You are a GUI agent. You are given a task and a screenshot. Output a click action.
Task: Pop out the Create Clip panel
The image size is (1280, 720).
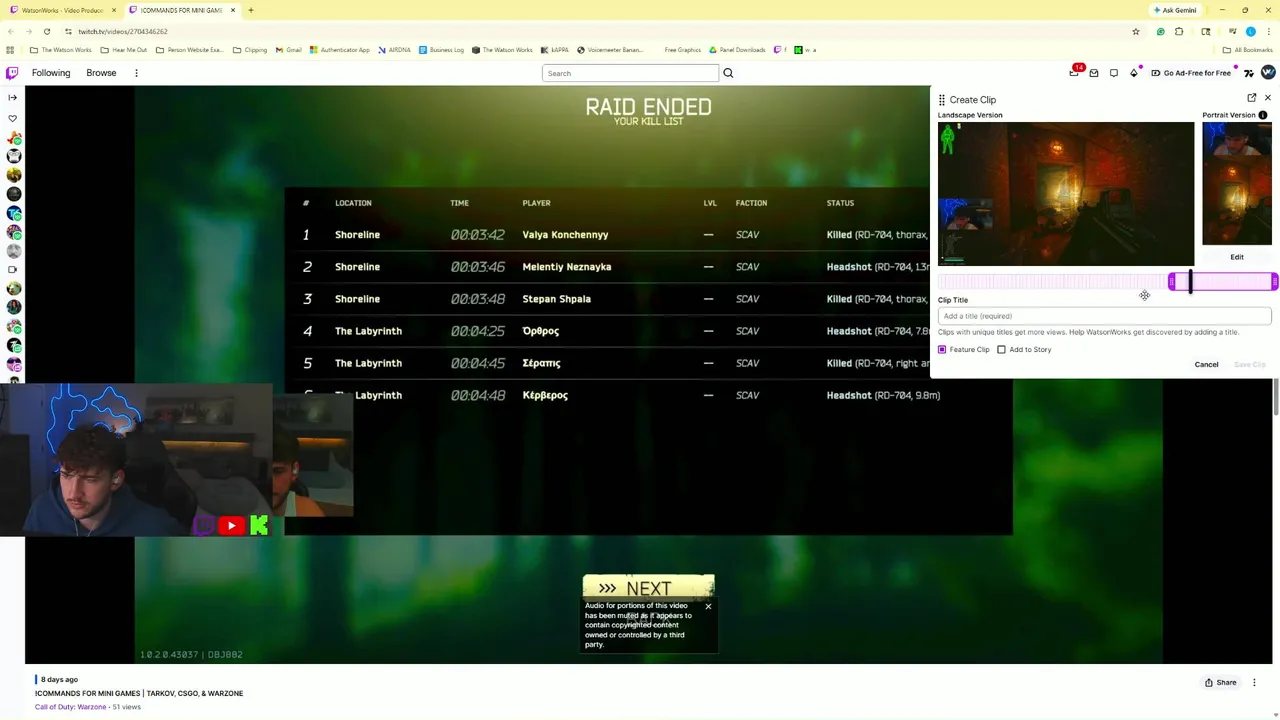pyautogui.click(x=1252, y=98)
